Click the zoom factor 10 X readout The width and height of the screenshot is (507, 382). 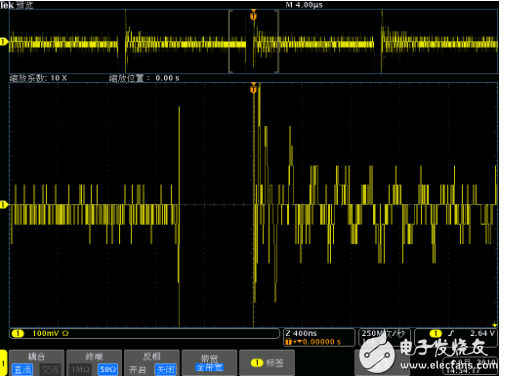pos(38,78)
